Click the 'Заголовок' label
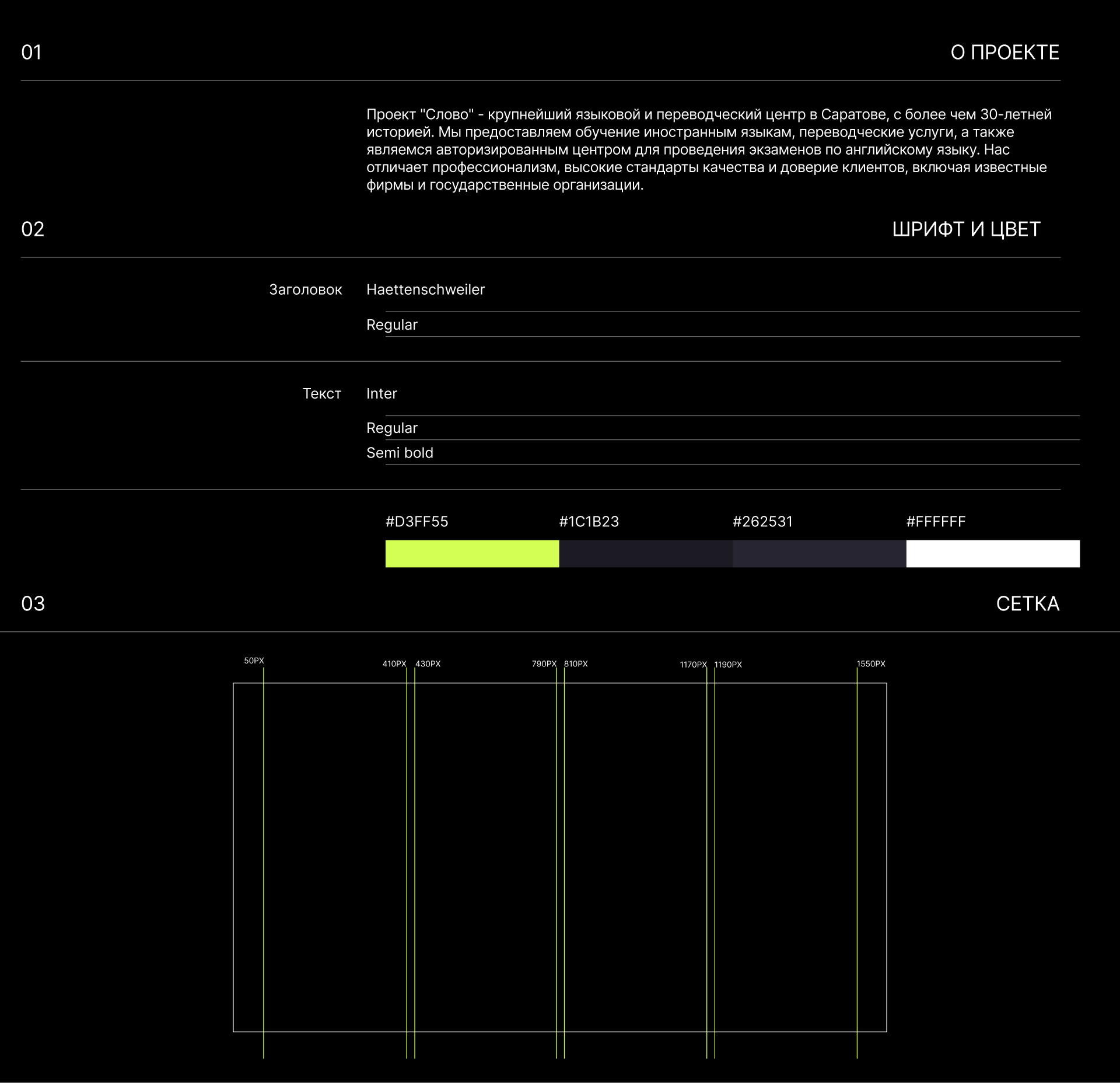This screenshot has width=1120, height=1083. point(305,289)
